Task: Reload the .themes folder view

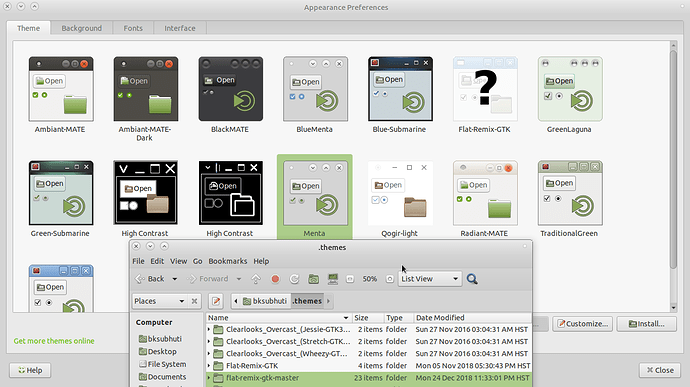Action: click(x=294, y=279)
